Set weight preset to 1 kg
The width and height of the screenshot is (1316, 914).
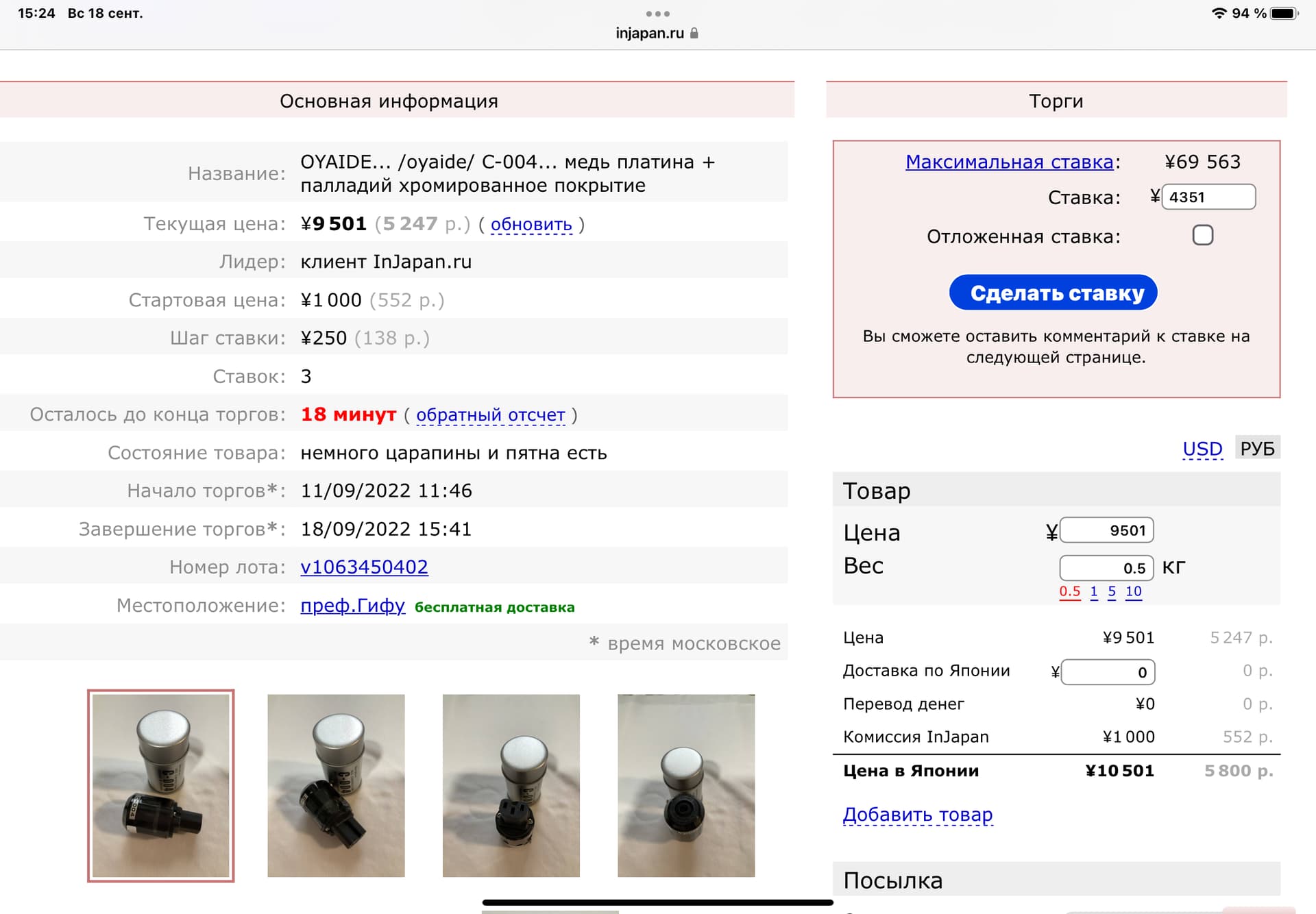[1094, 591]
